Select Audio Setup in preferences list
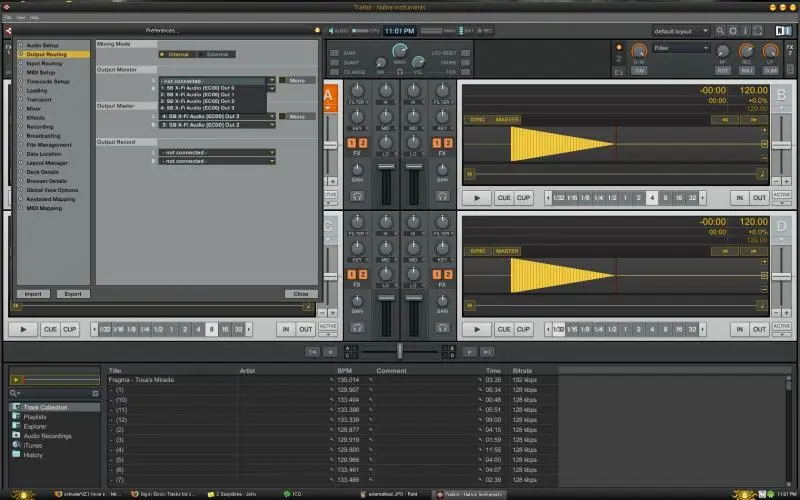 (42, 45)
